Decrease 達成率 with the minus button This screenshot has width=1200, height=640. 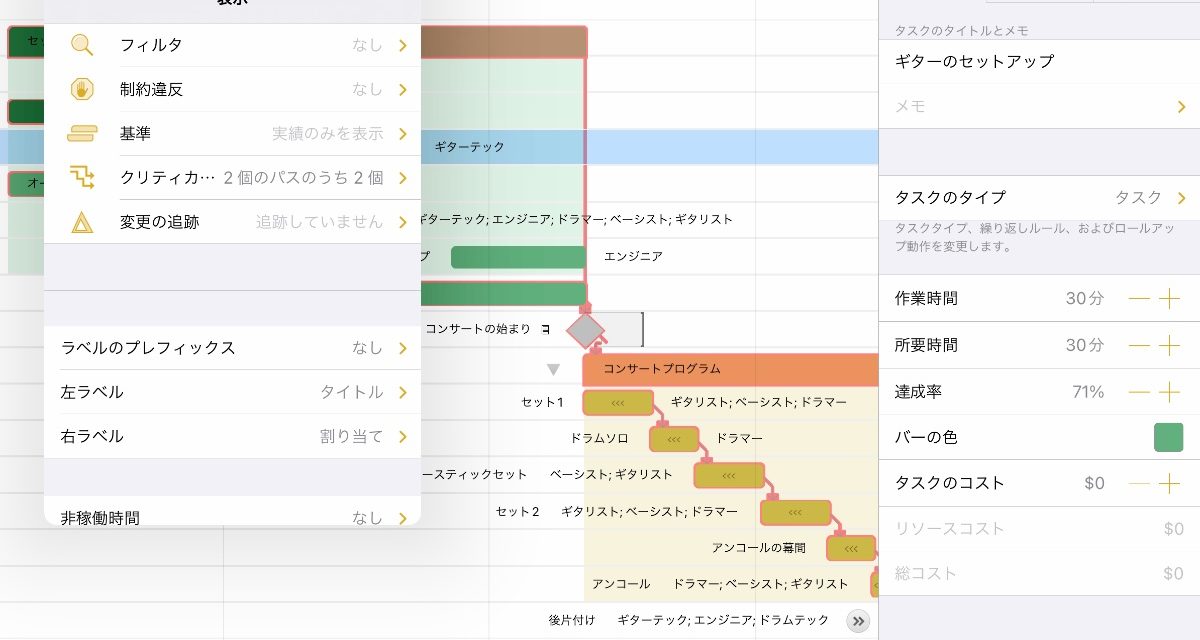1139,392
